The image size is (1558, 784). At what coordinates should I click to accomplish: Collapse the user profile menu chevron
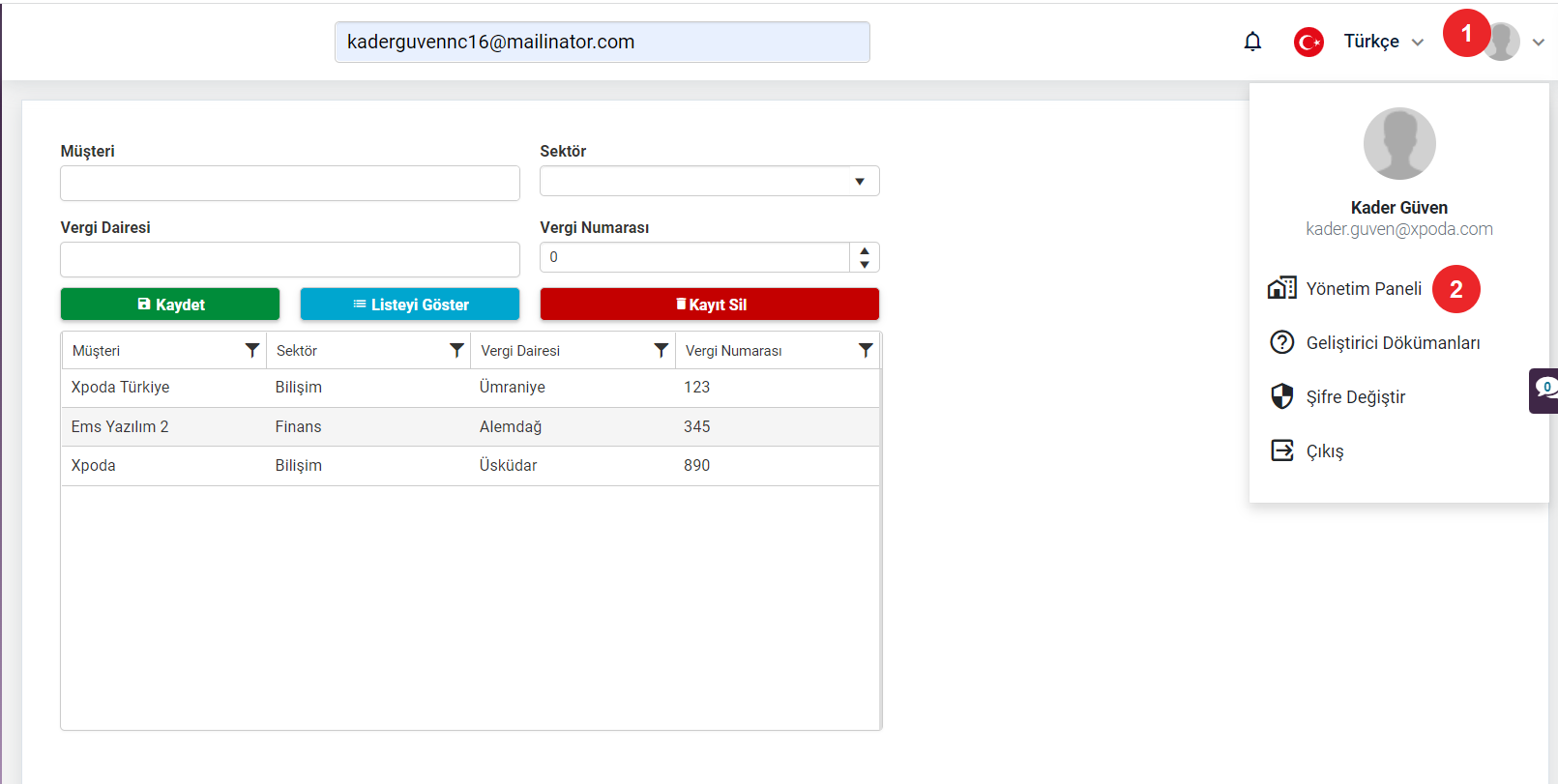(x=1538, y=42)
